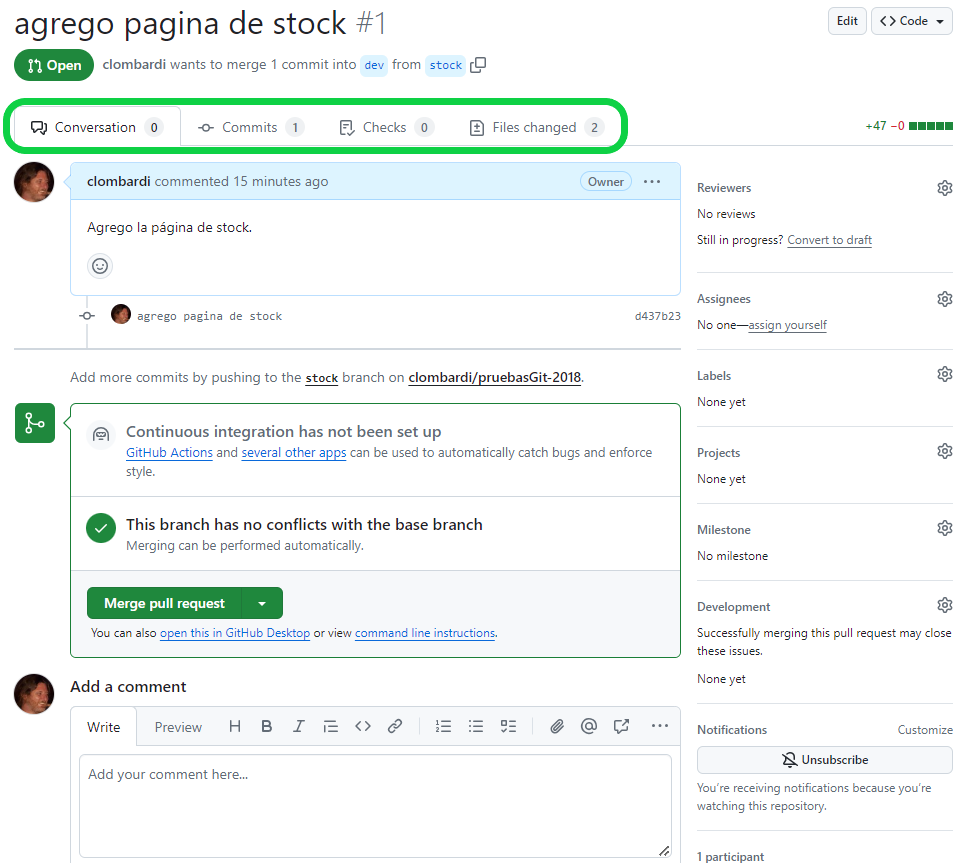978x863 pixels.
Task: Click the Labels gear icon
Action: click(x=944, y=374)
